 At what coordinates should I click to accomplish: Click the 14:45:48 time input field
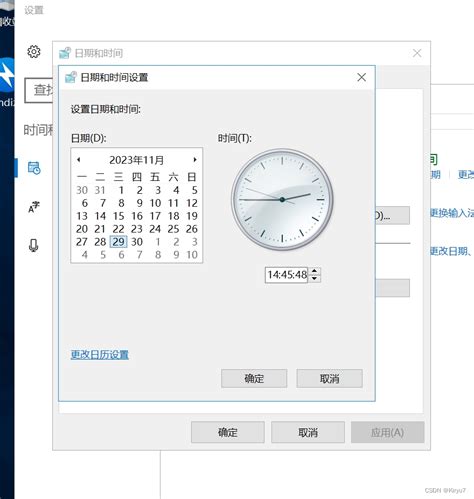287,275
